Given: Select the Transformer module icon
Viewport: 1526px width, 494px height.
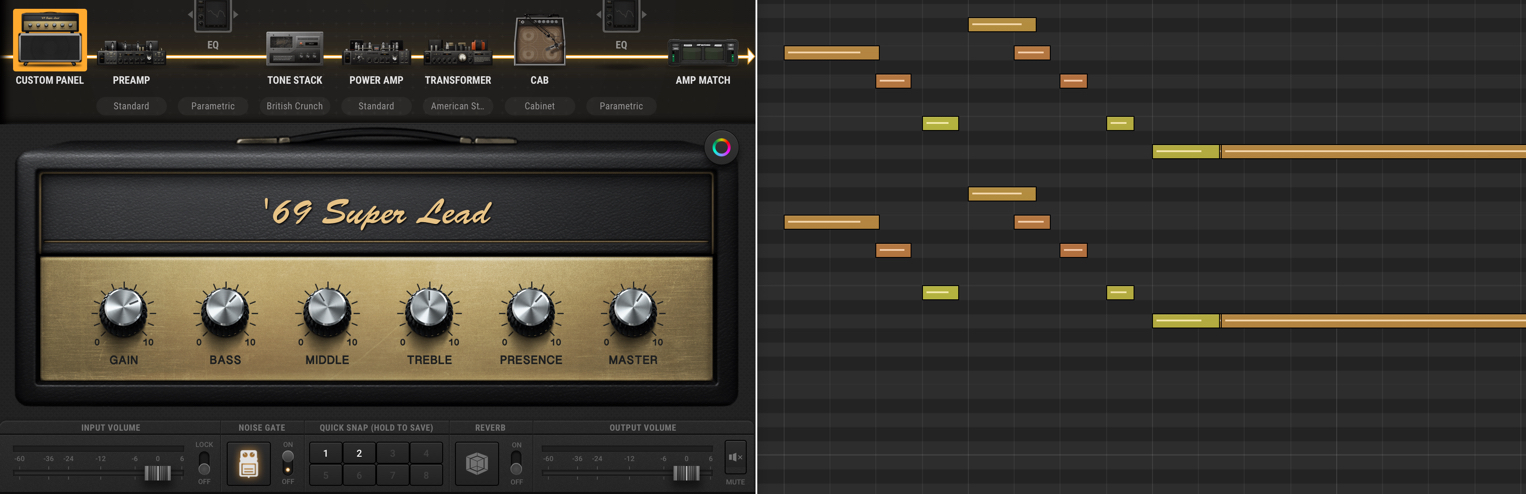Looking at the screenshot, I should (457, 54).
